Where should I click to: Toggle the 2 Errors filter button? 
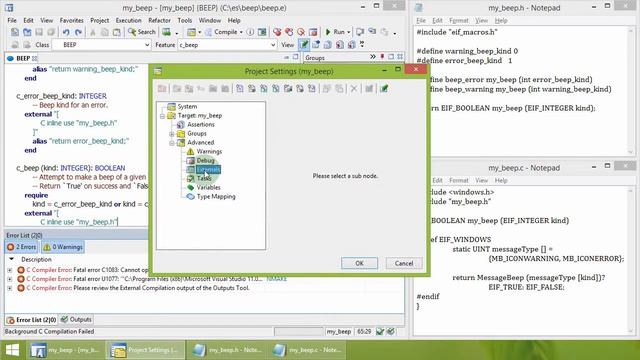(22, 247)
